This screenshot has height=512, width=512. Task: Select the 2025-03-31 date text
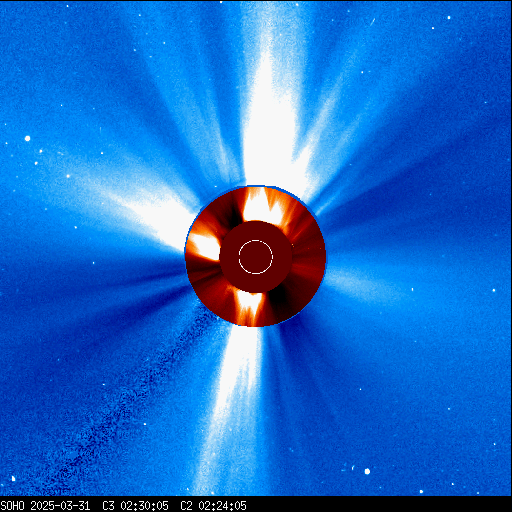60,506
